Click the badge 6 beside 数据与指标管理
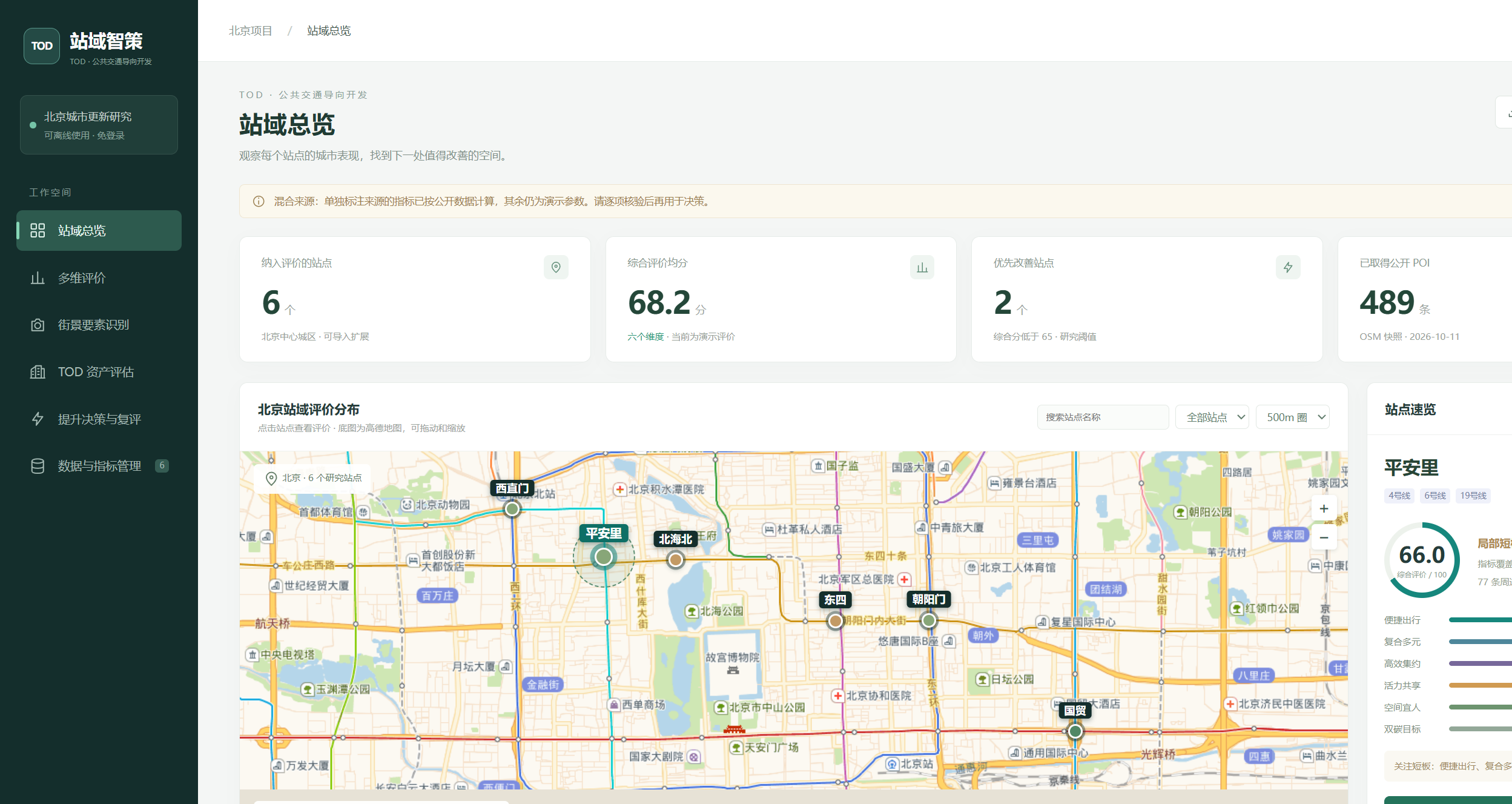This screenshot has height=804, width=1512. pos(162,465)
